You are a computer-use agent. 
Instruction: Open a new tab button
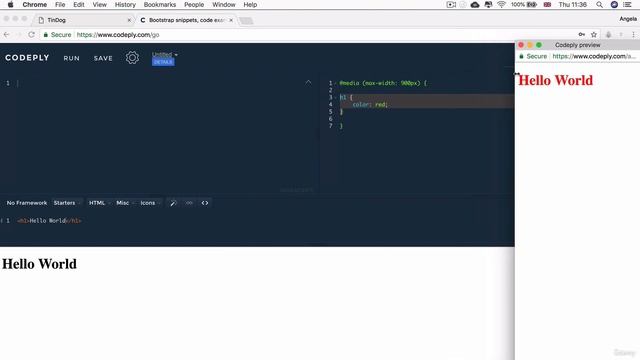[x=246, y=20]
